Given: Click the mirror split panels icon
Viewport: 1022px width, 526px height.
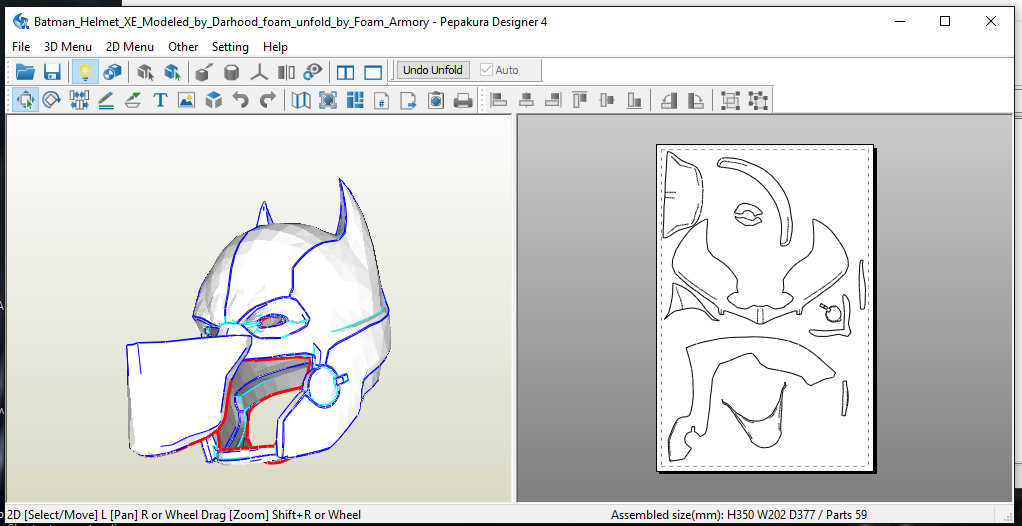Looking at the screenshot, I should 286,71.
